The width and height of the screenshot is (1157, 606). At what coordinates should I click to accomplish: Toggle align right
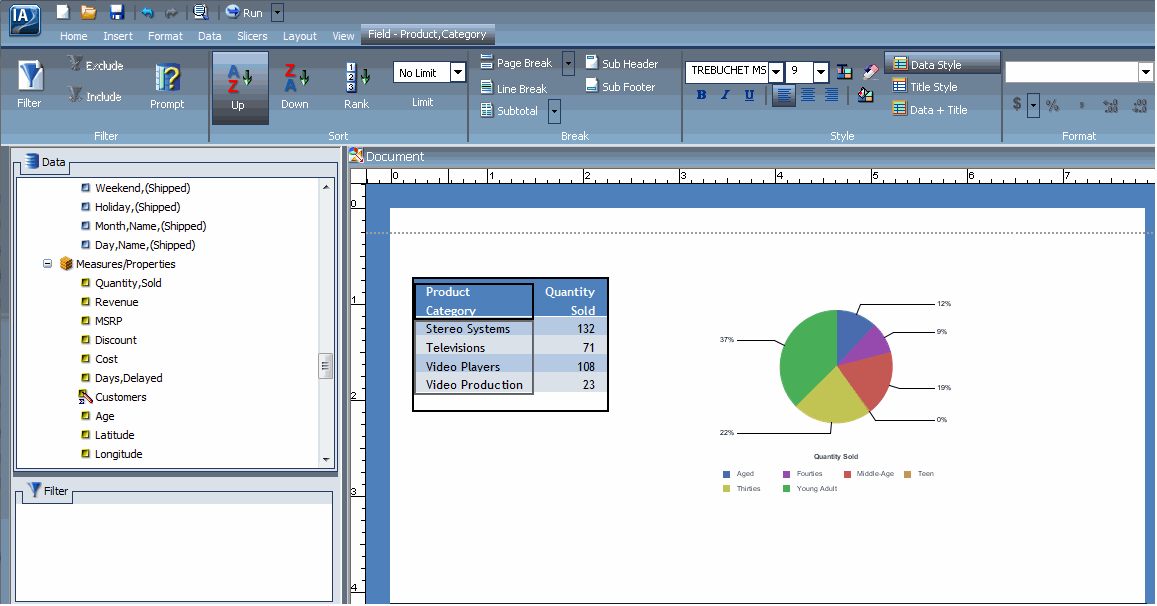click(x=832, y=94)
